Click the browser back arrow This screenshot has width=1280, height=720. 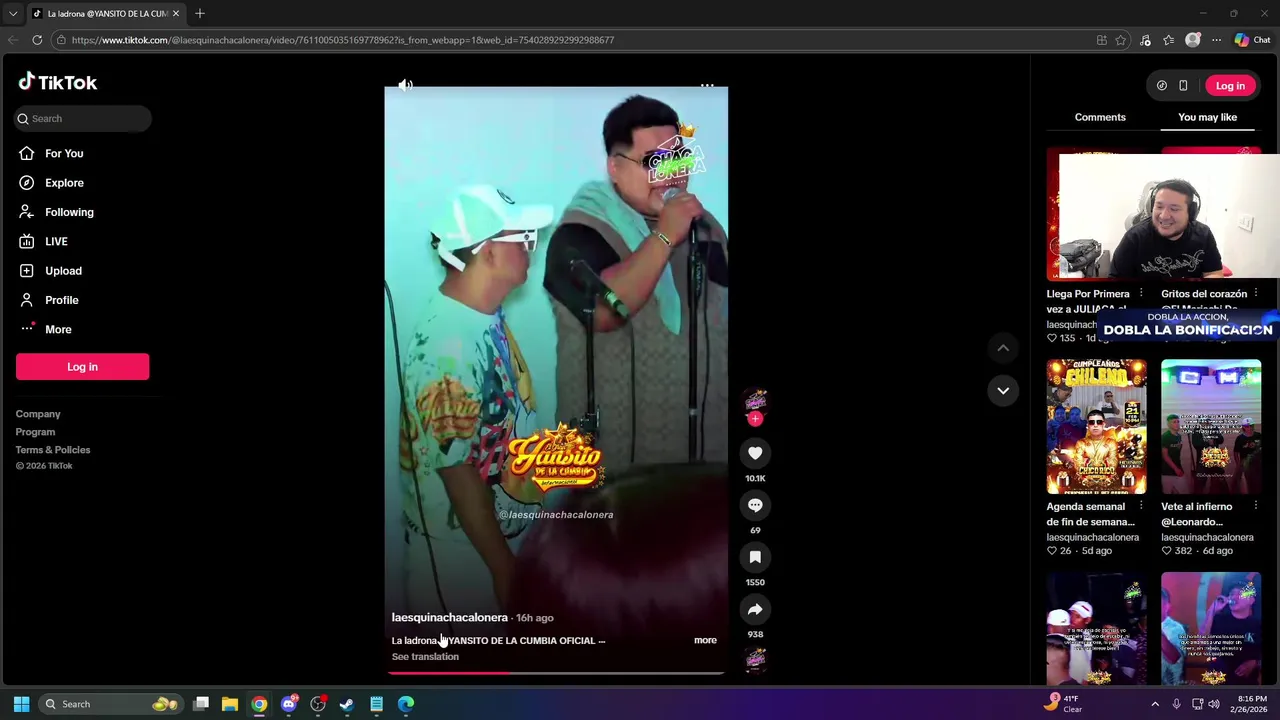[x=12, y=40]
